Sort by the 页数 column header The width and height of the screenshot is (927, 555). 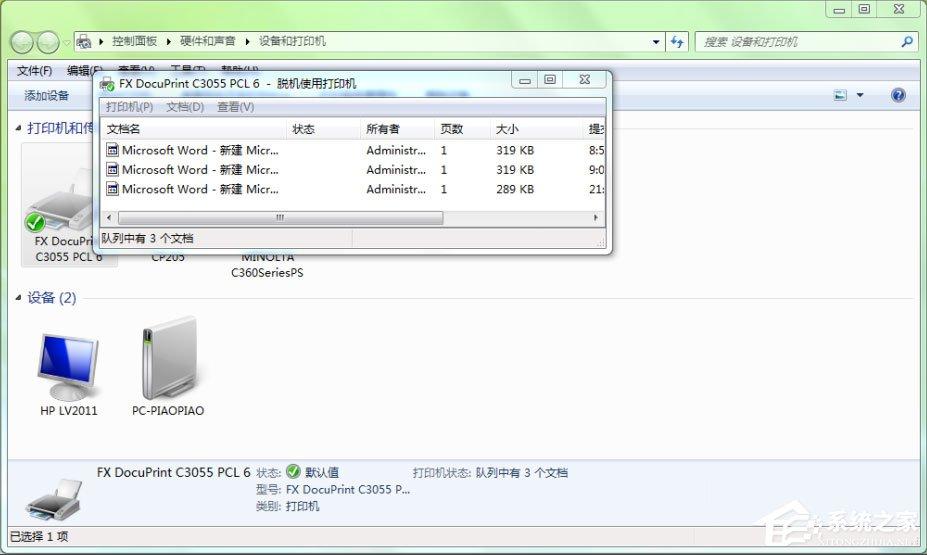(462, 129)
